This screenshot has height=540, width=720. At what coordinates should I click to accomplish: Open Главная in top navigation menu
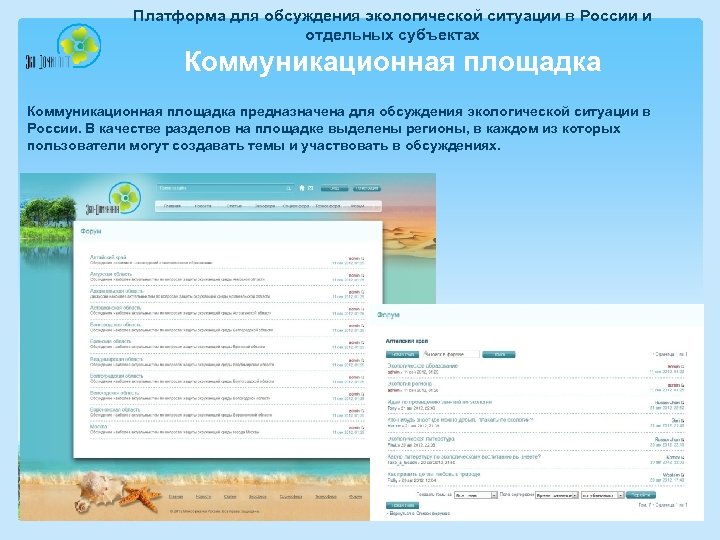pos(172,206)
